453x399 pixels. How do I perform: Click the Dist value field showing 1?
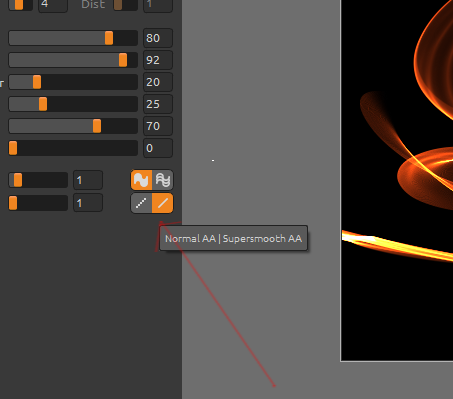point(158,6)
